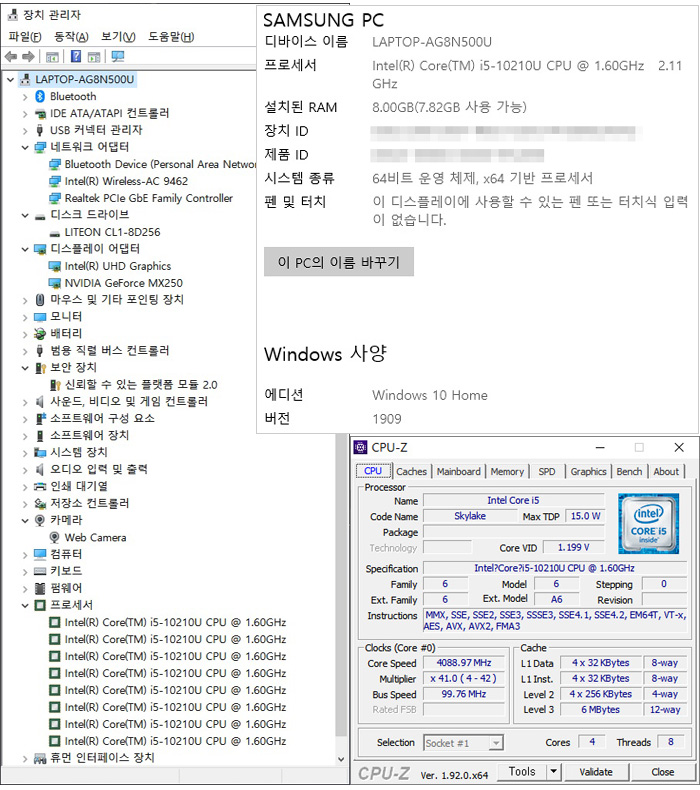Select the Web Camera device

coord(95,538)
